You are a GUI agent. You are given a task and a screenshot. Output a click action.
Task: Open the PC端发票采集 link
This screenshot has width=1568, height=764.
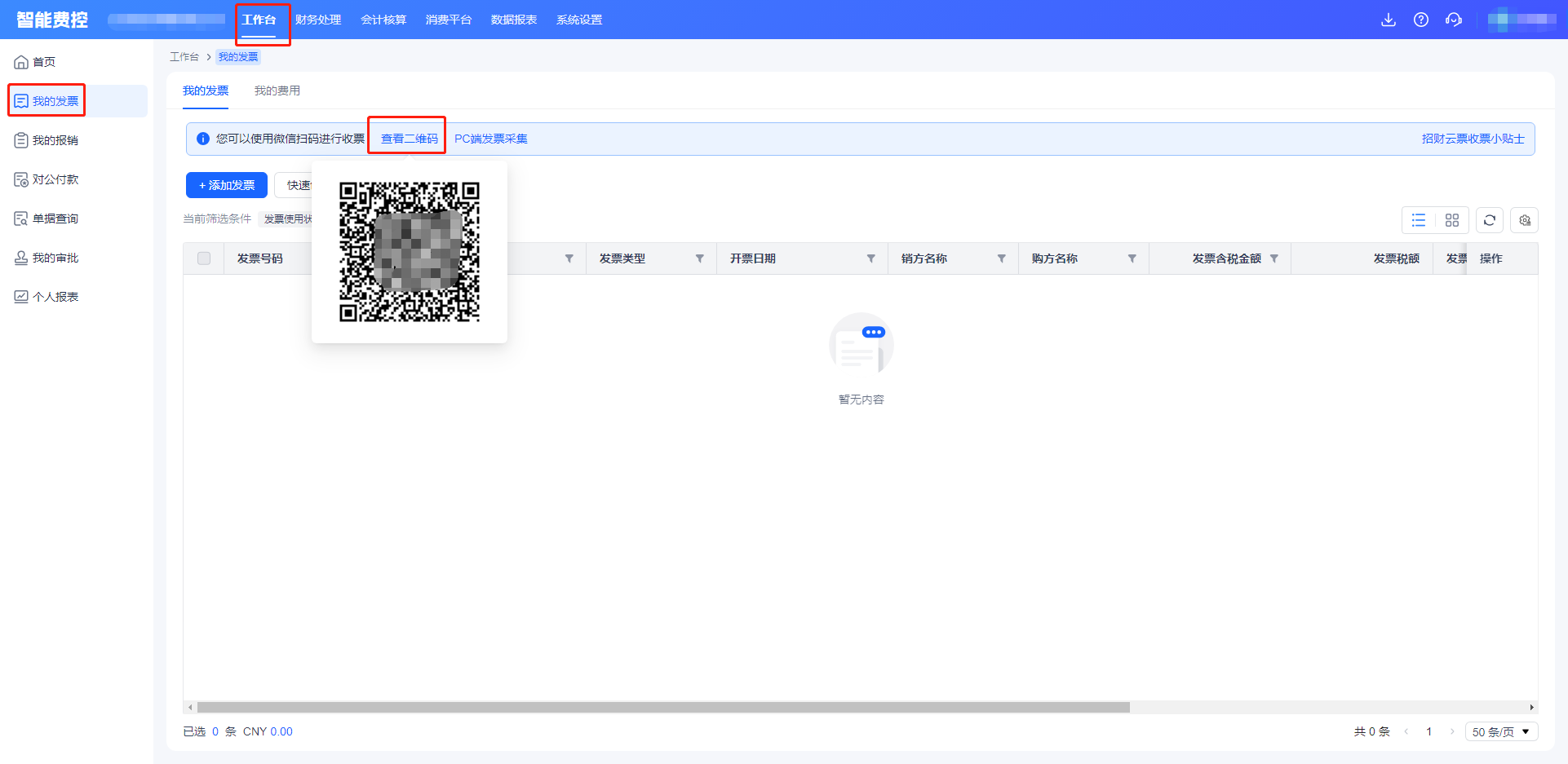(x=491, y=139)
